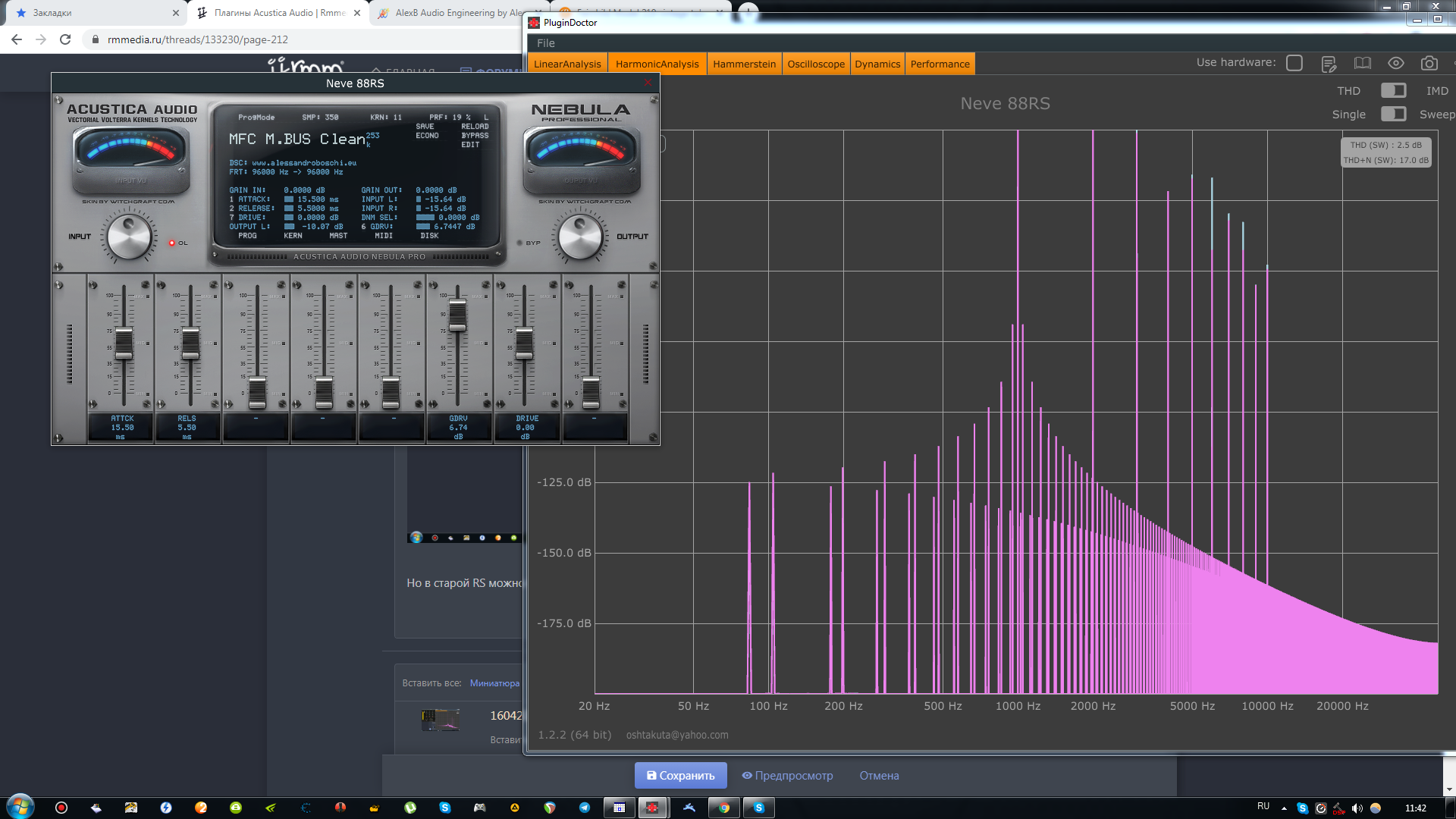Click the Миниатюра thumbnail insert link

coord(494,682)
